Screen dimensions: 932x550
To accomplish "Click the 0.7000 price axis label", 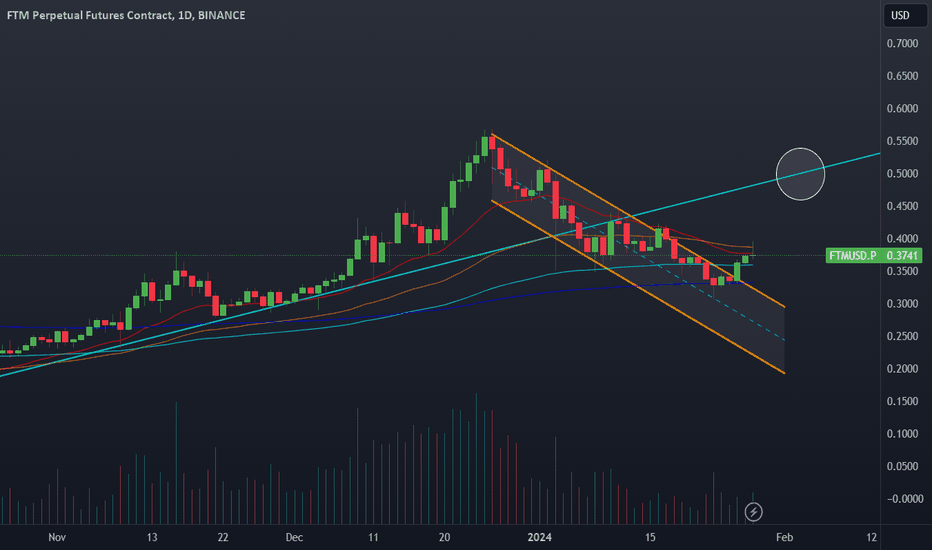I will tap(902, 43).
